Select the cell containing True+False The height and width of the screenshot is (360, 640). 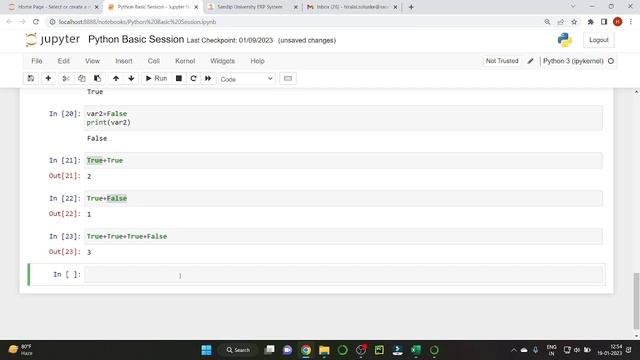pyautogui.click(x=343, y=198)
